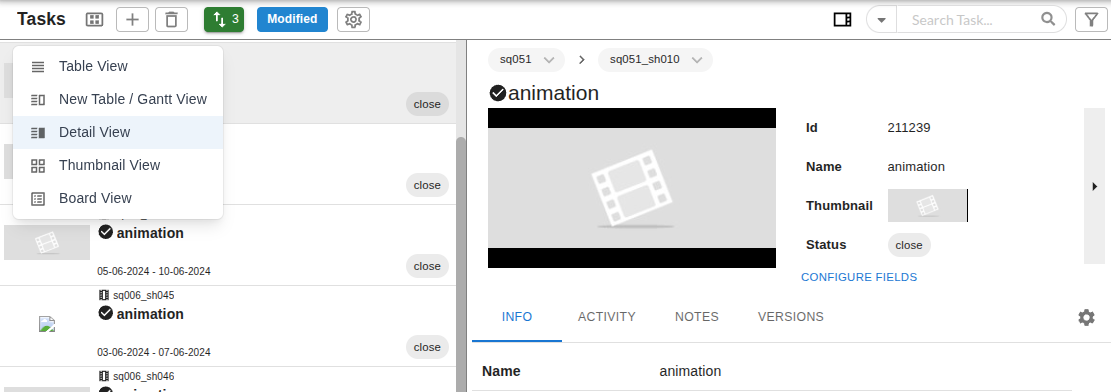Click the Table View list icon

[x=38, y=67]
